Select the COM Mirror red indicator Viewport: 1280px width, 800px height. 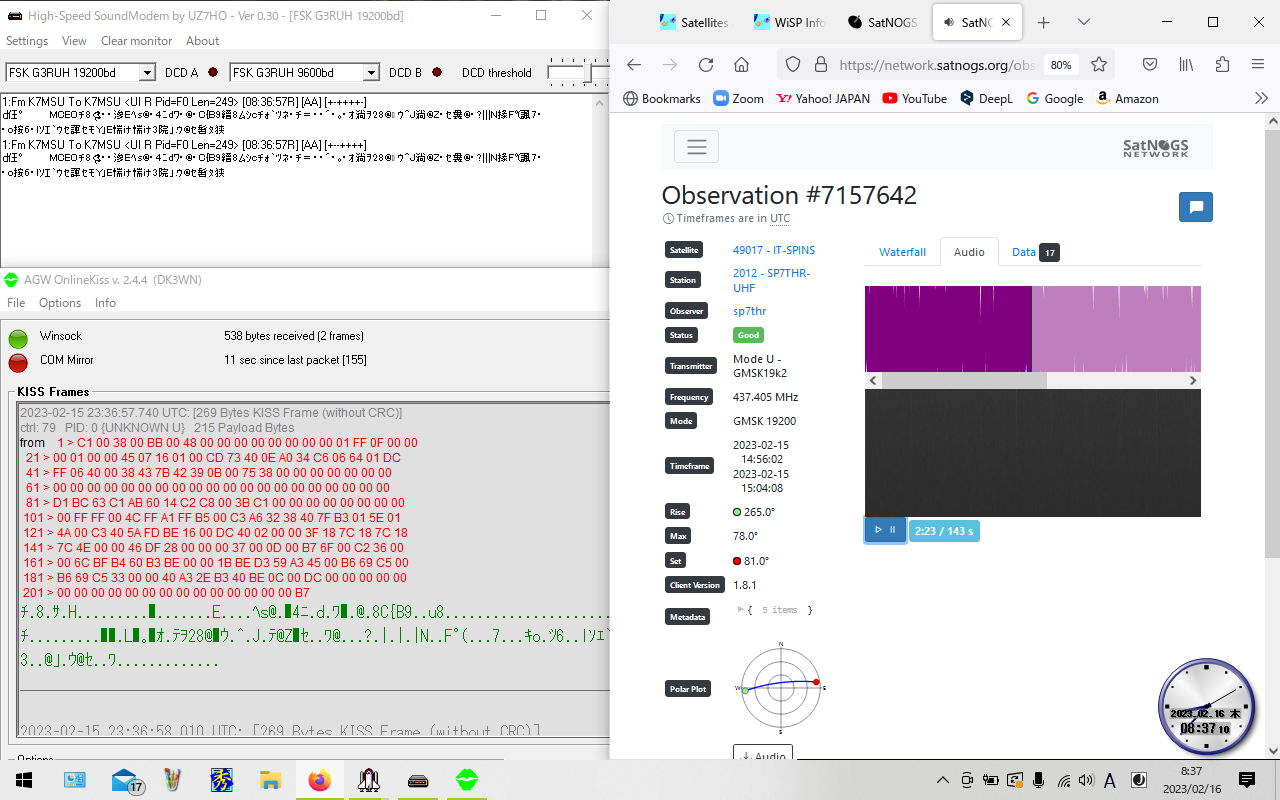18,362
